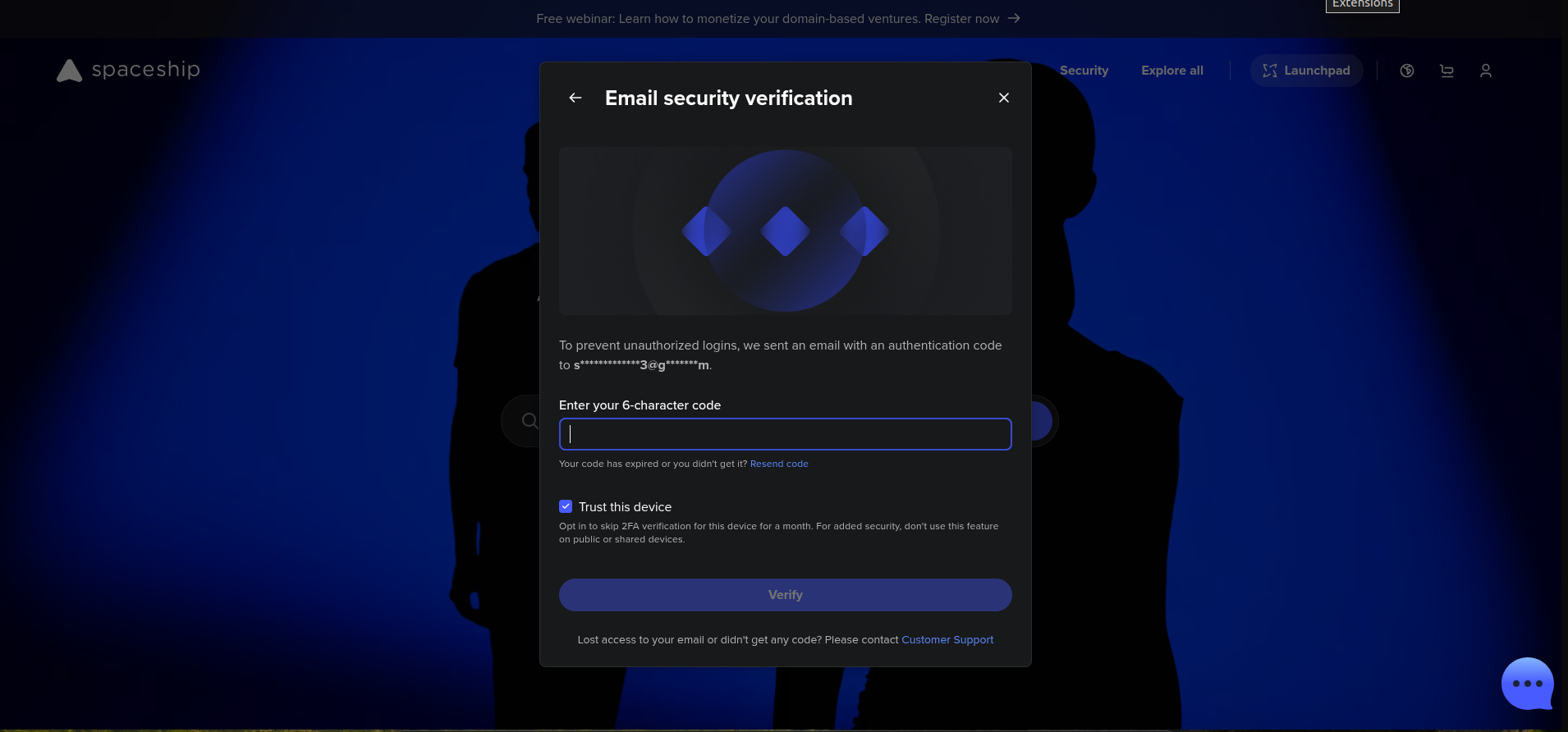
Task: Open the Explore all menu
Action: pos(1171,71)
